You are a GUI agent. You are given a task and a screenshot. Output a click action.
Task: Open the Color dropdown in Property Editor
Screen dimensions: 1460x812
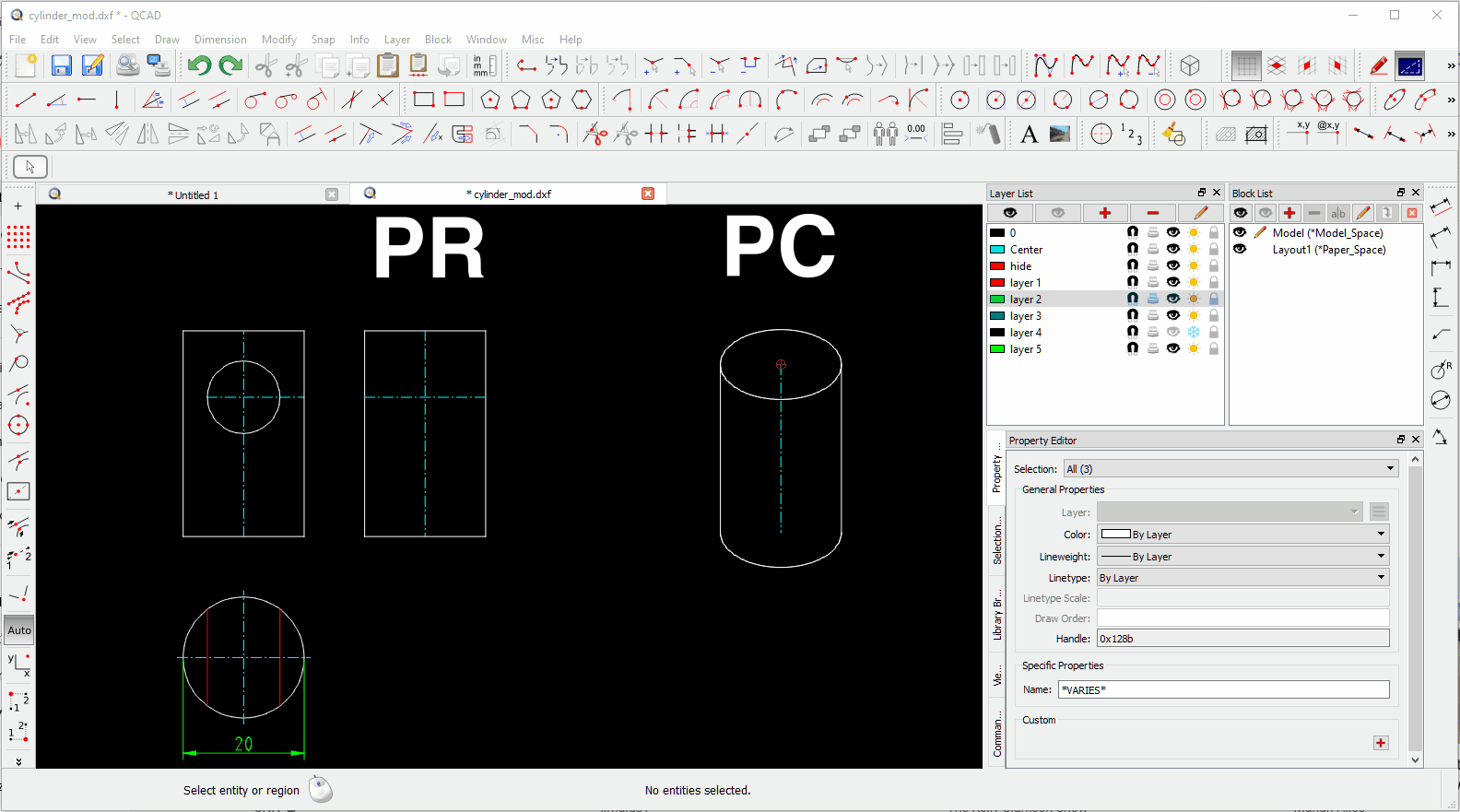1243,535
